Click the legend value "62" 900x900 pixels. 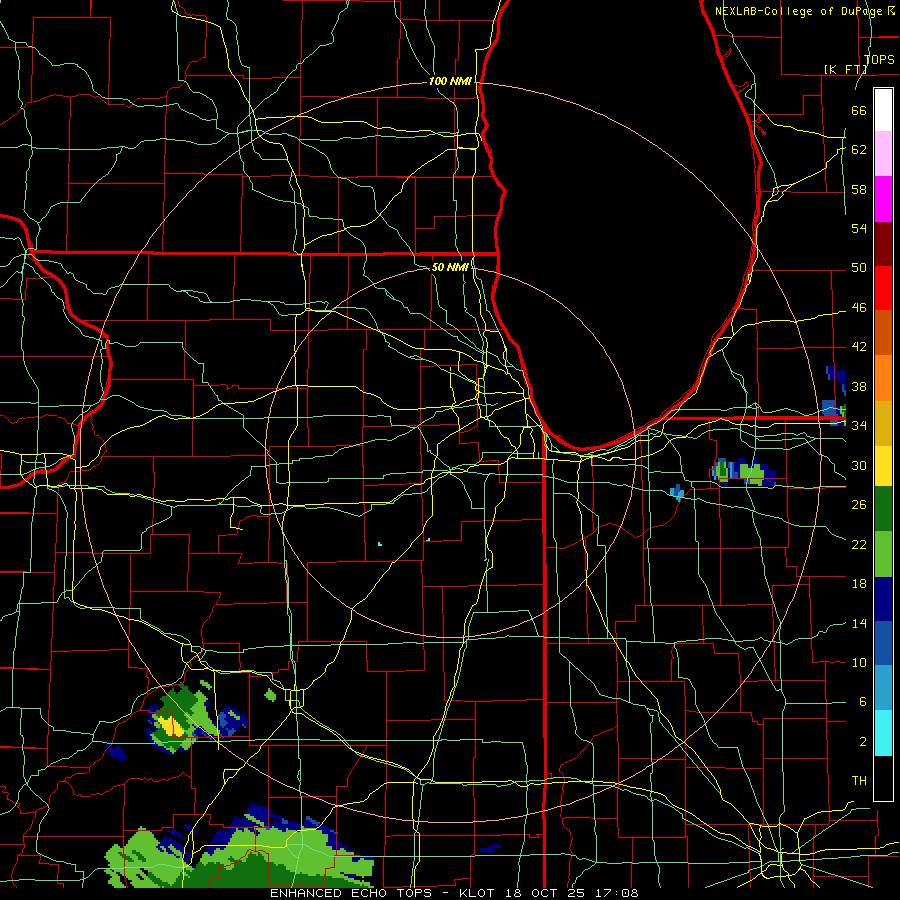pos(859,150)
